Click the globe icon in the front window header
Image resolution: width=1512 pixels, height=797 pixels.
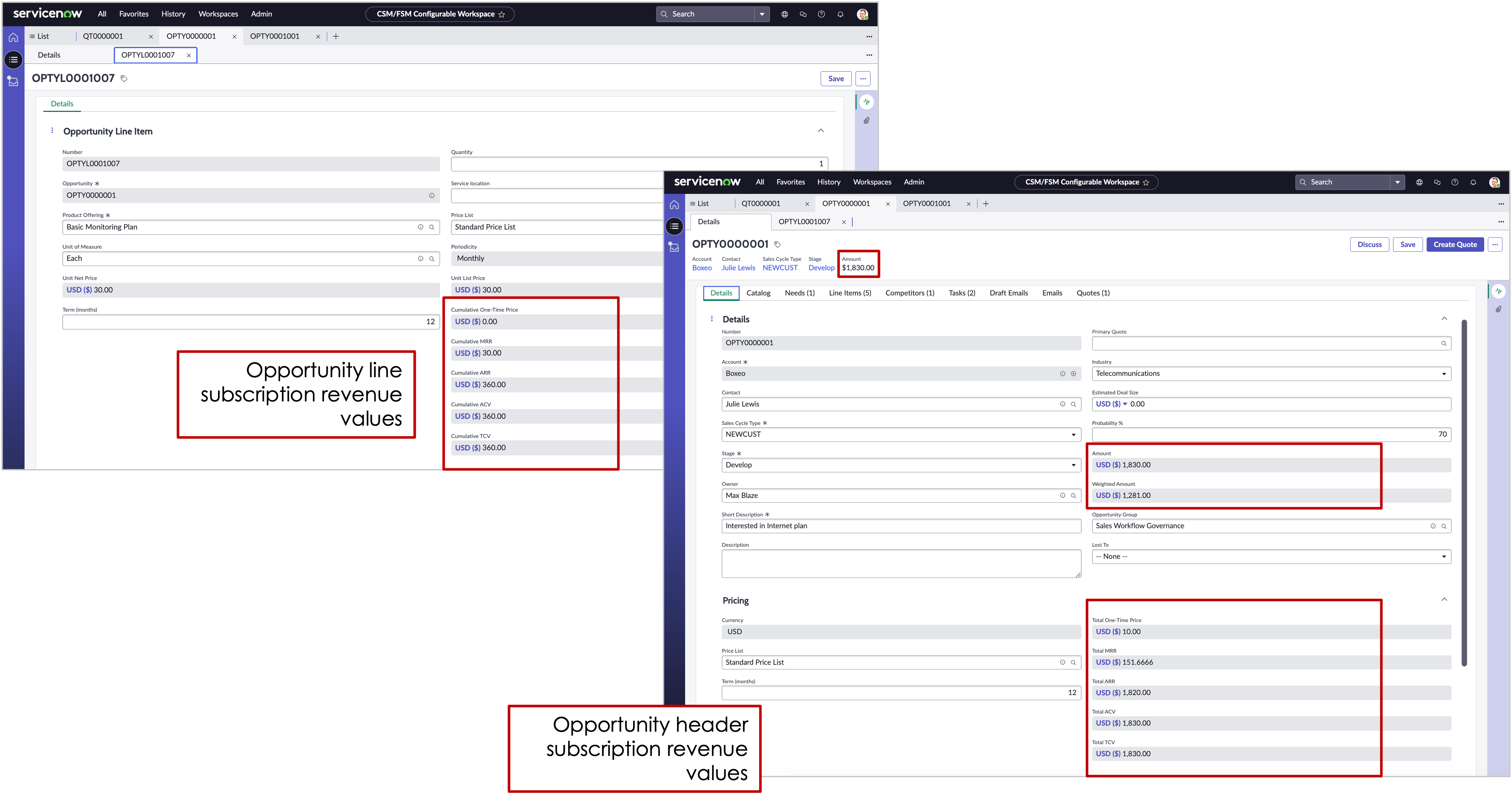click(x=1419, y=182)
